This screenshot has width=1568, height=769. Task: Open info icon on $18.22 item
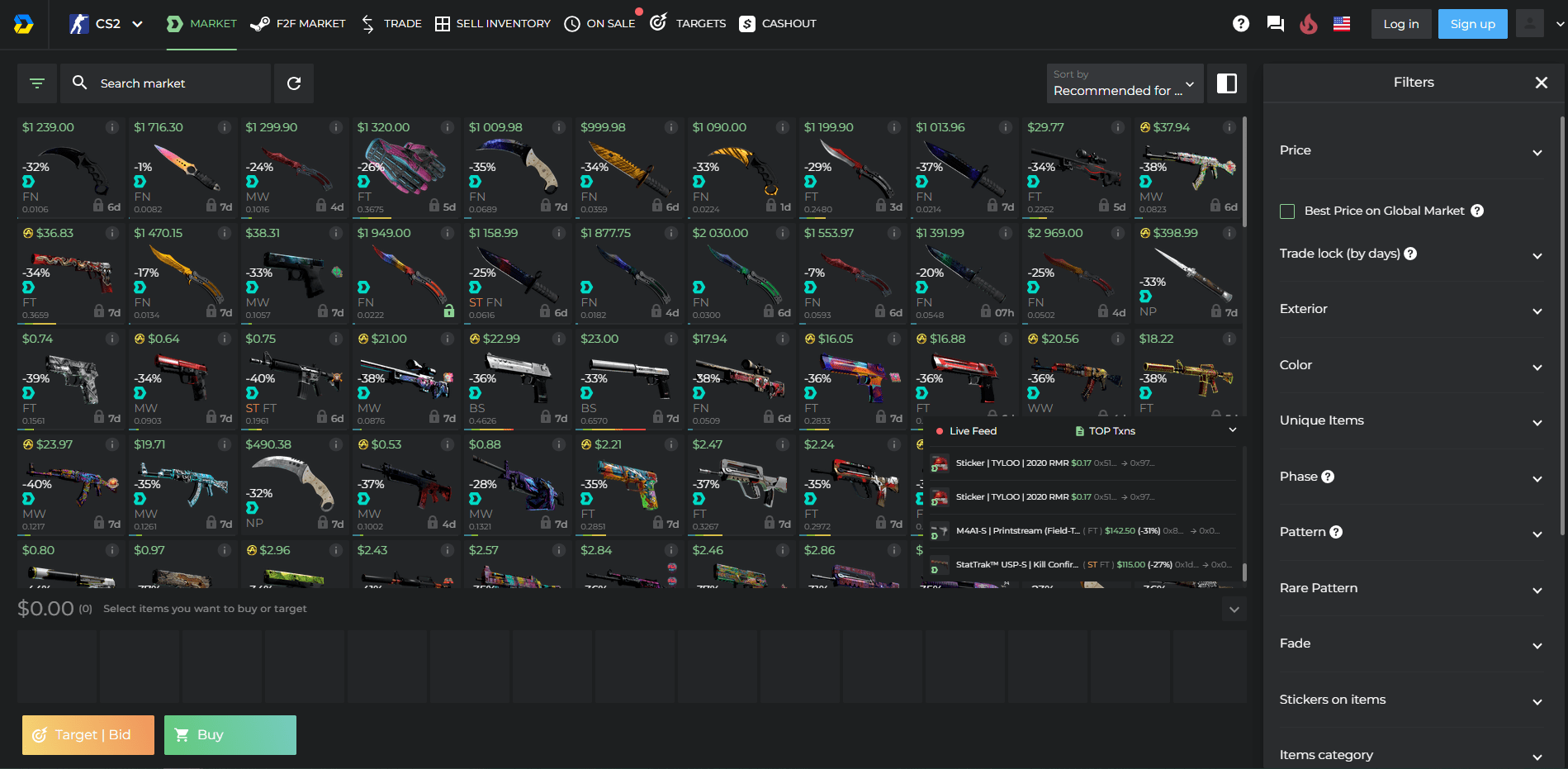1229,339
